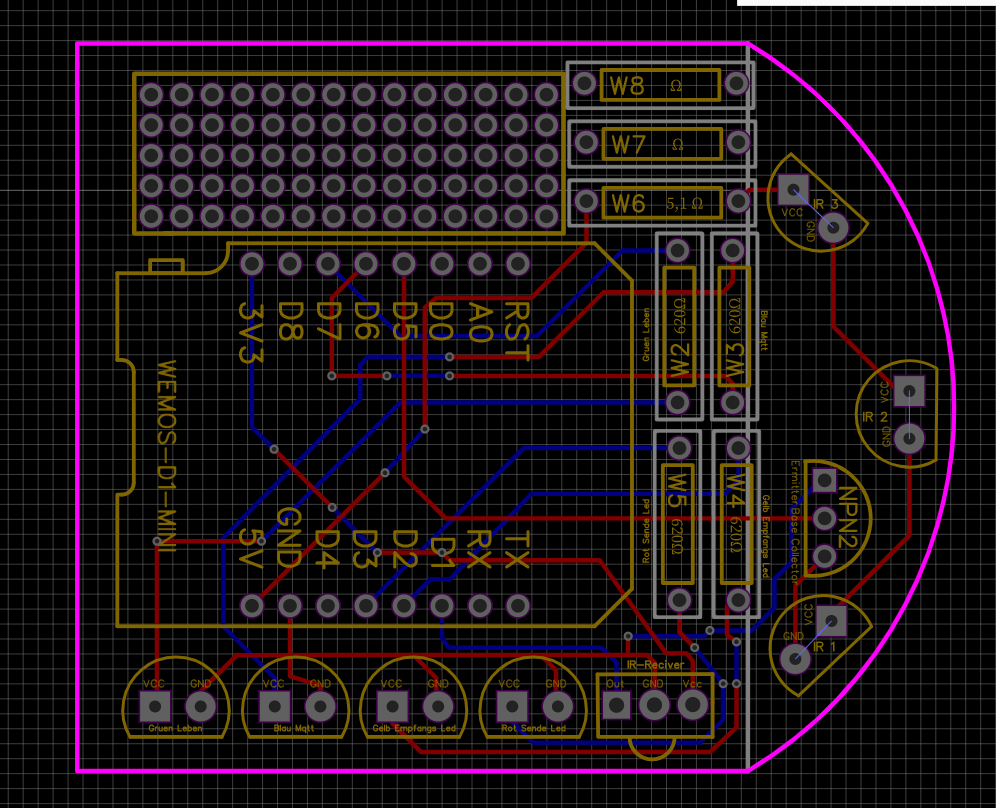Click the W2 620Ω resistor body

[x=679, y=327]
